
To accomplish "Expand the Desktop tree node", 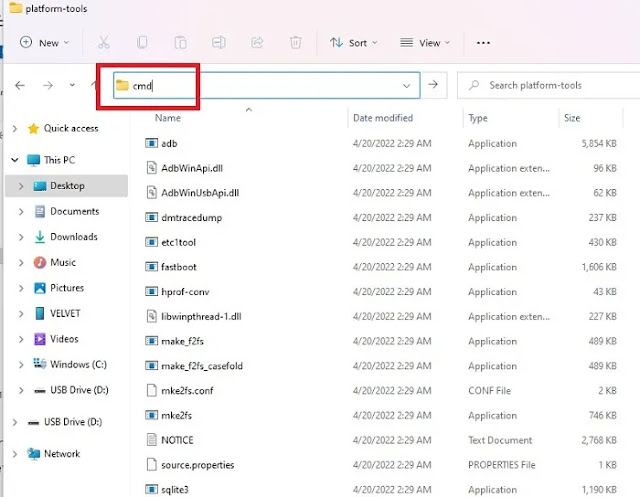I will [21, 186].
